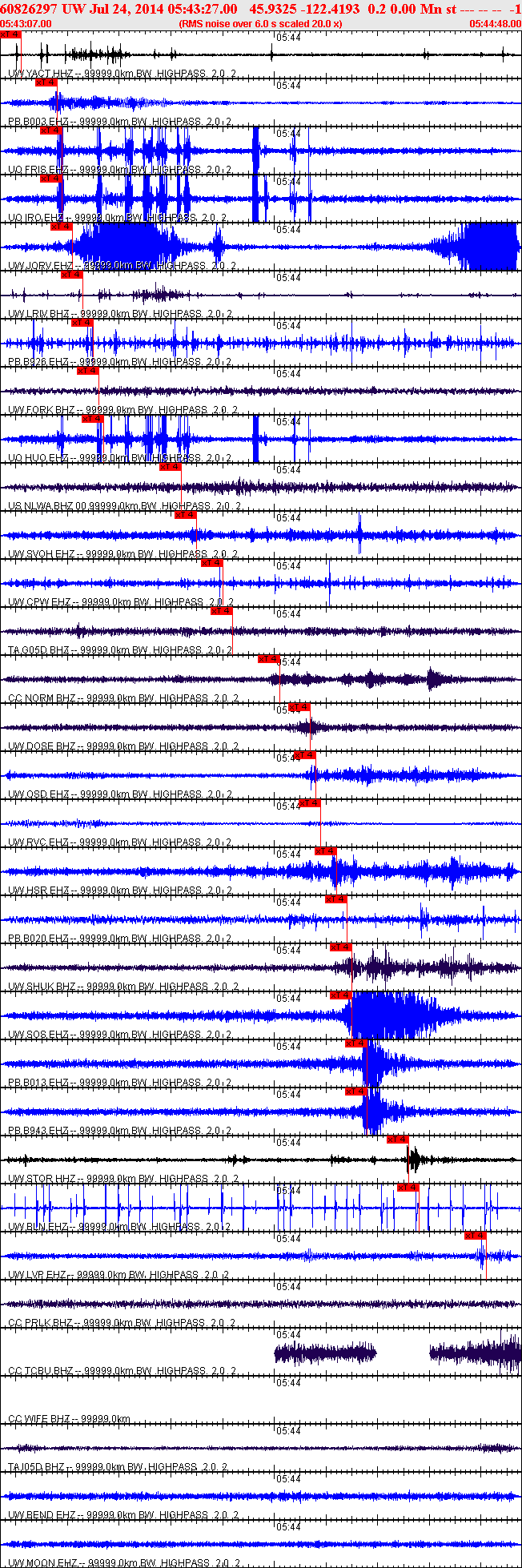Select the red pick flag on UW.LVP trace

(476, 1236)
